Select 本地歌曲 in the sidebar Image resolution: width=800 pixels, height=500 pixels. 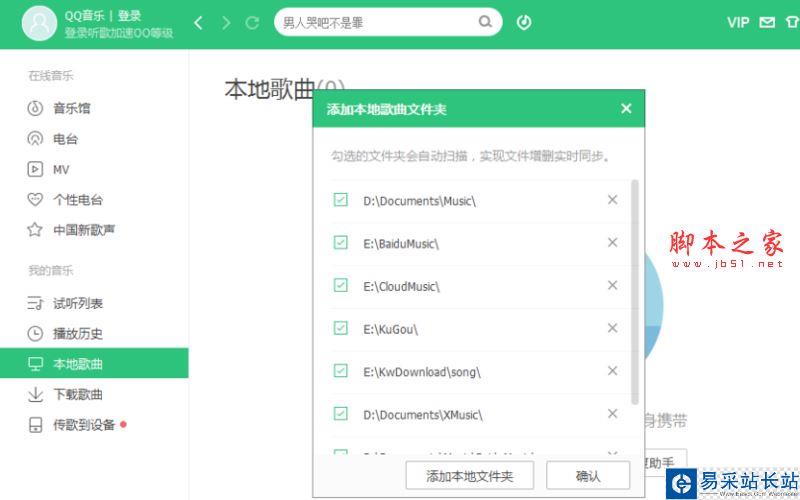[94, 363]
